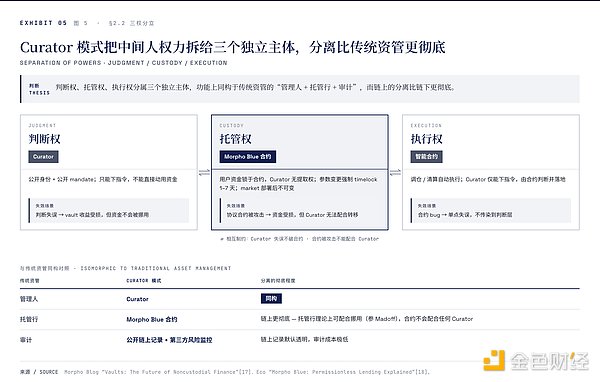Click the bidirectional arrows between 判断权 and 托管权 cards
Screen dimensions: 600x382
tap(204, 173)
